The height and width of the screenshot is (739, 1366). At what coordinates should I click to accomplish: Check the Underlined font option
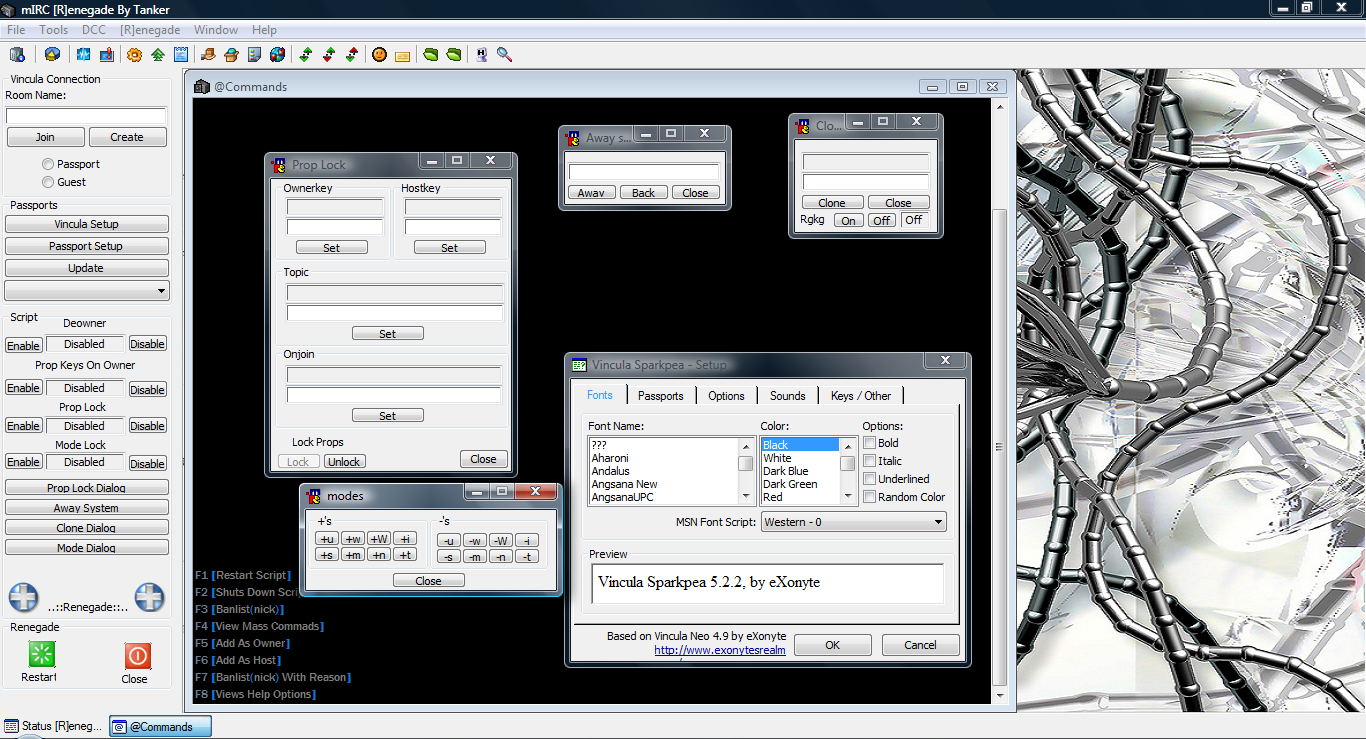click(x=869, y=478)
